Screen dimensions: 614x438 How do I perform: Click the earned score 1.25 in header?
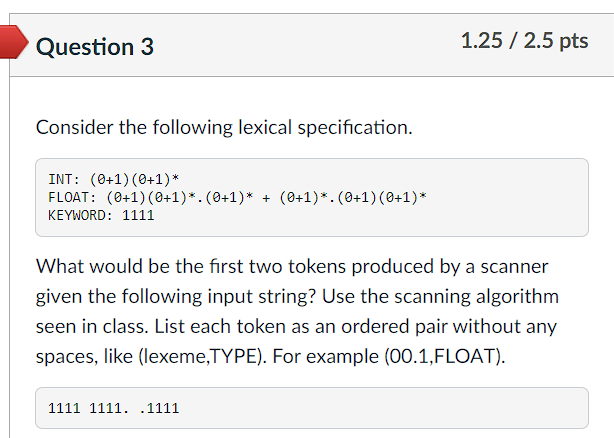click(482, 41)
